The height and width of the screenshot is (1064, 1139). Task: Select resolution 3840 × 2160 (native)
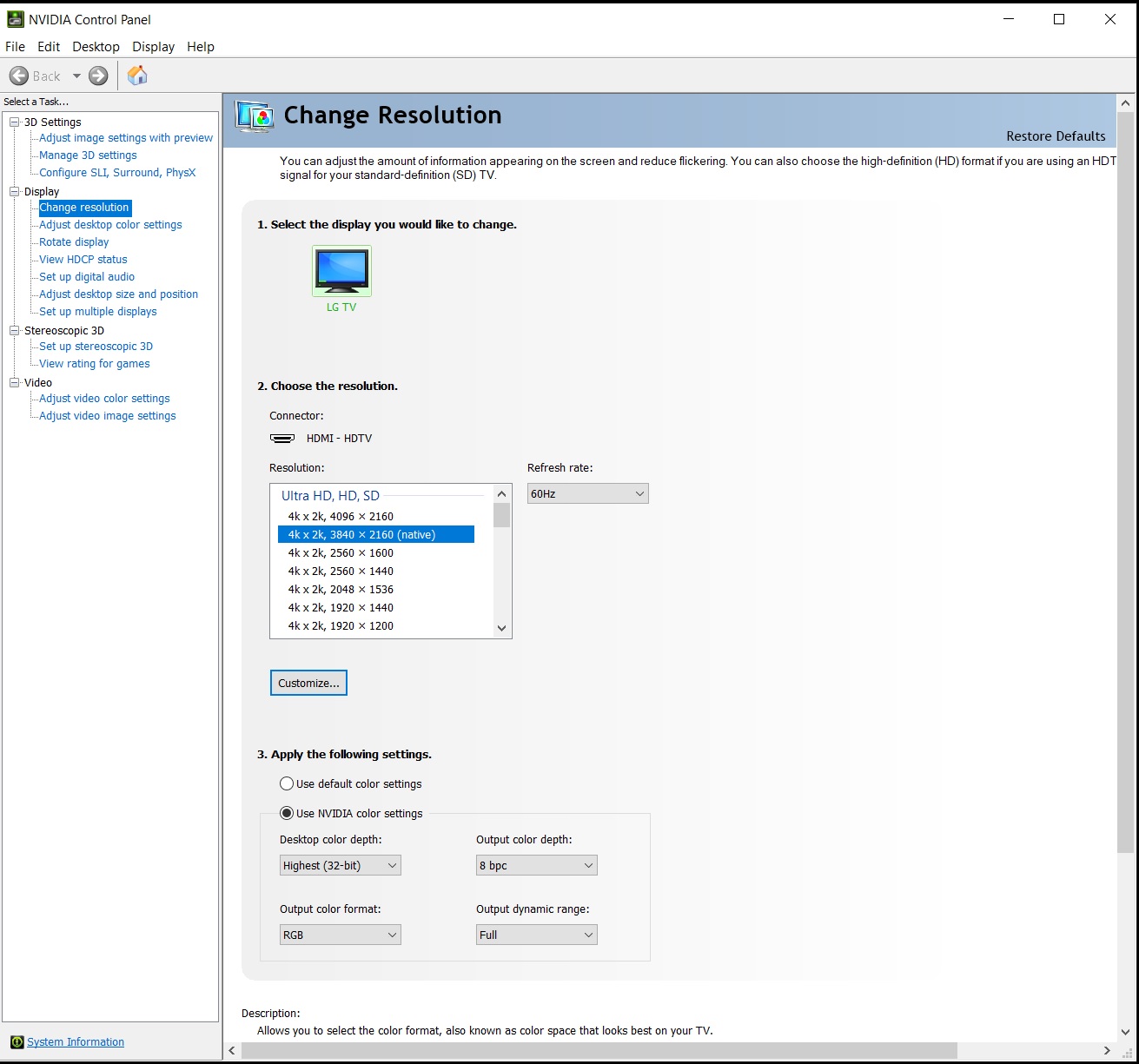[376, 535]
